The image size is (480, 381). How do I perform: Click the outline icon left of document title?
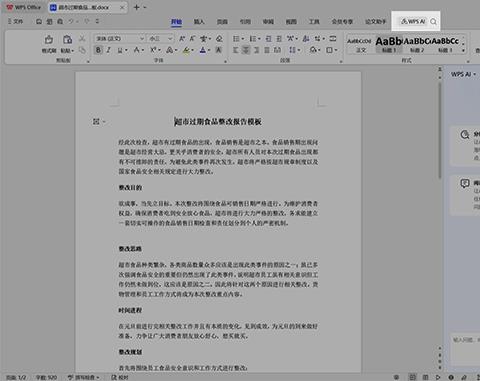[96, 121]
